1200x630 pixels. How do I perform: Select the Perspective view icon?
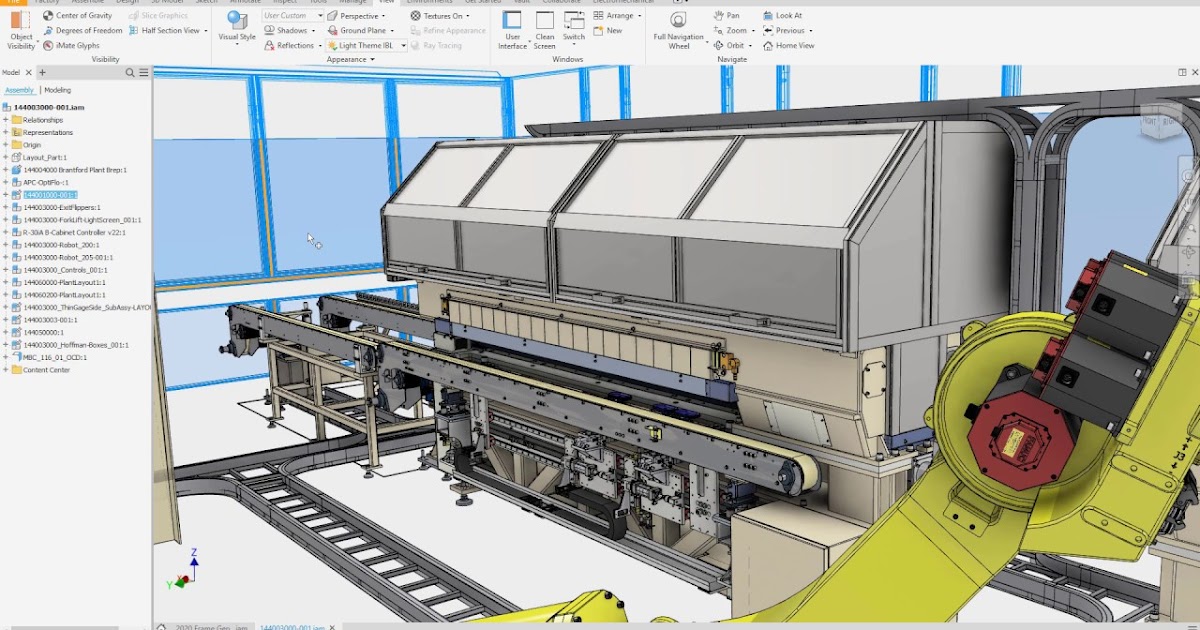pyautogui.click(x=333, y=16)
